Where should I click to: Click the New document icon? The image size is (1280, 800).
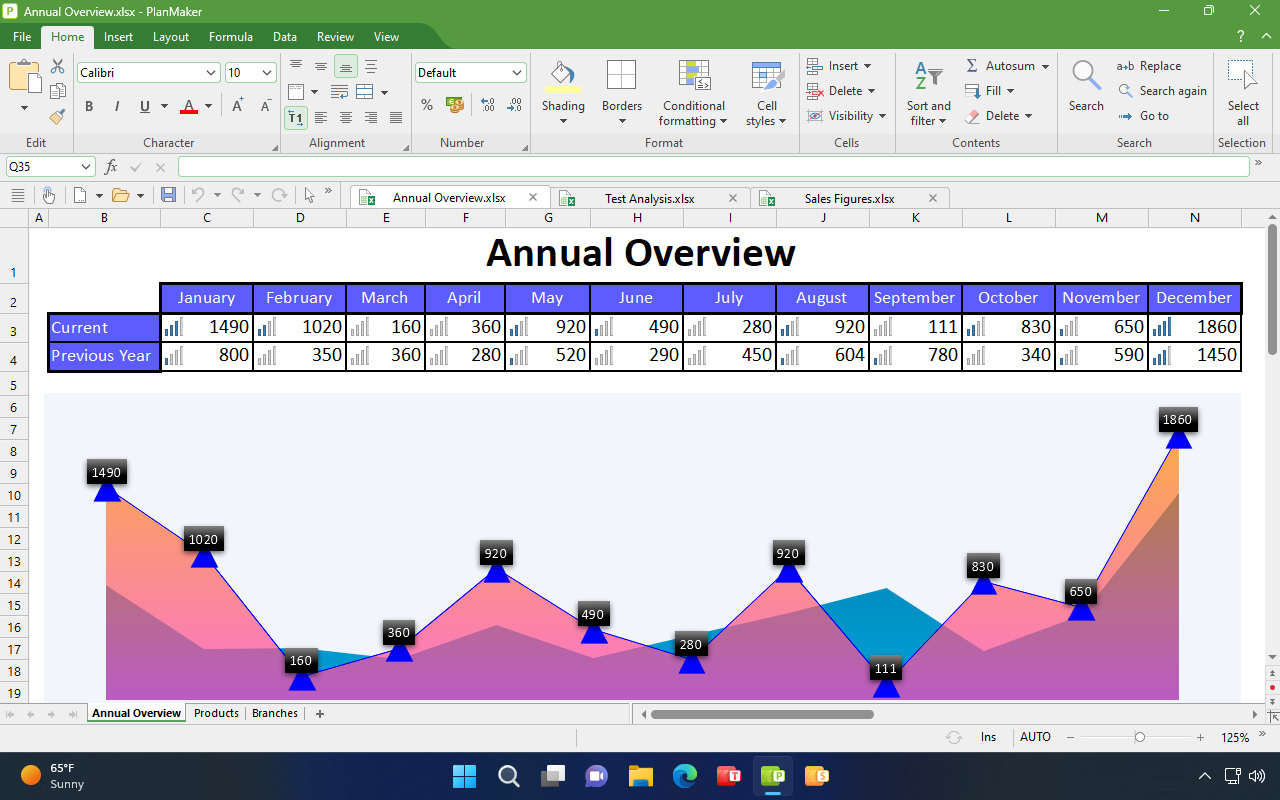(x=81, y=195)
